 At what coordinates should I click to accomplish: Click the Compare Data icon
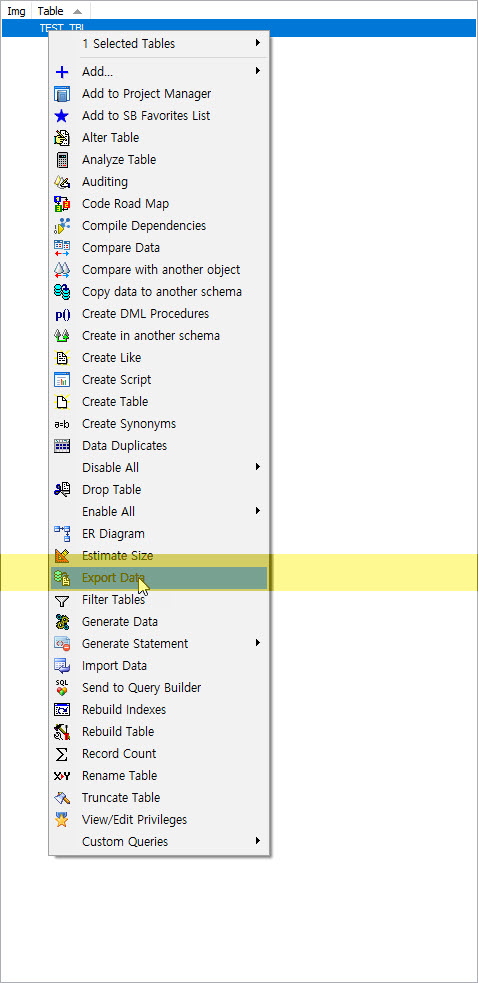61,248
